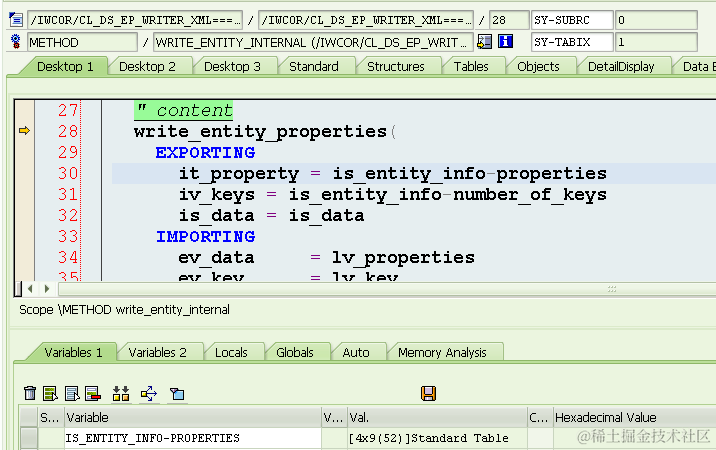The height and width of the screenshot is (450, 716).
Task: Click the blue information icon
Action: [x=505, y=42]
